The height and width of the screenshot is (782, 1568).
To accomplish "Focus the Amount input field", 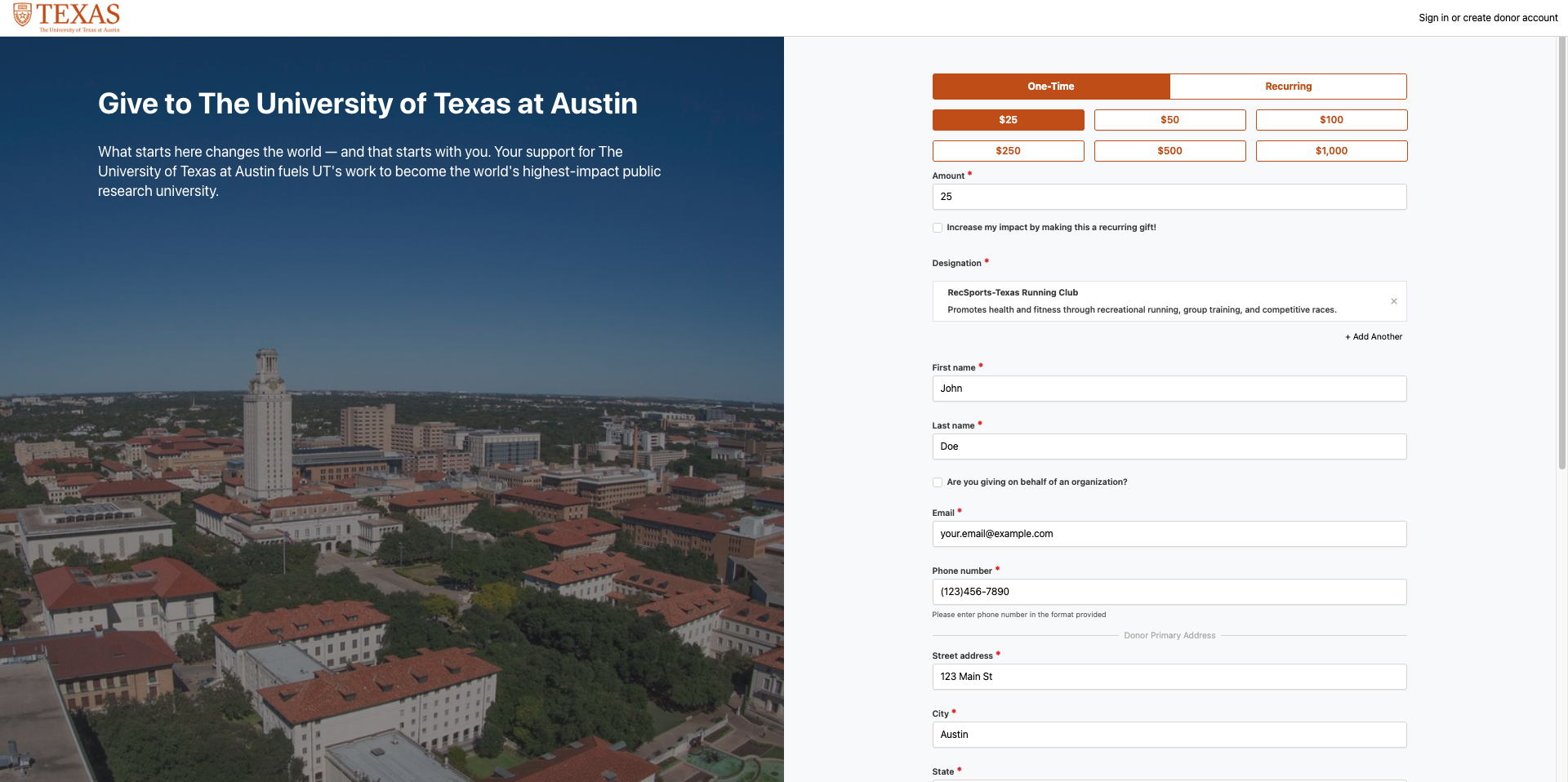I will [x=1169, y=197].
